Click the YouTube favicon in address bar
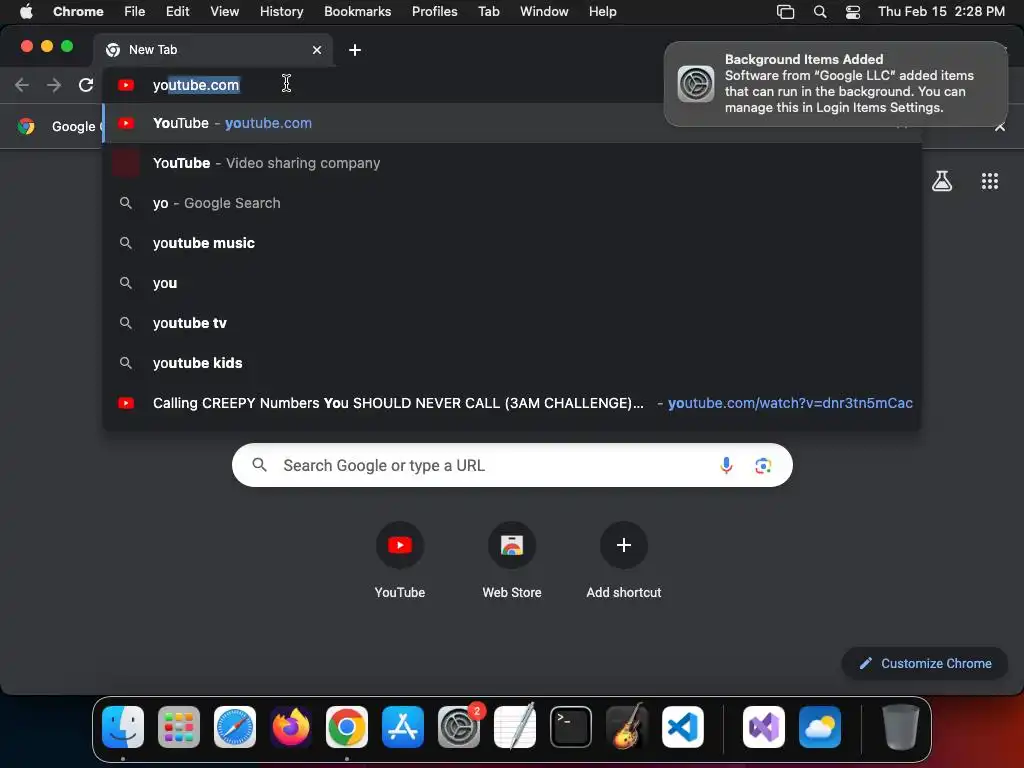 click(x=126, y=85)
